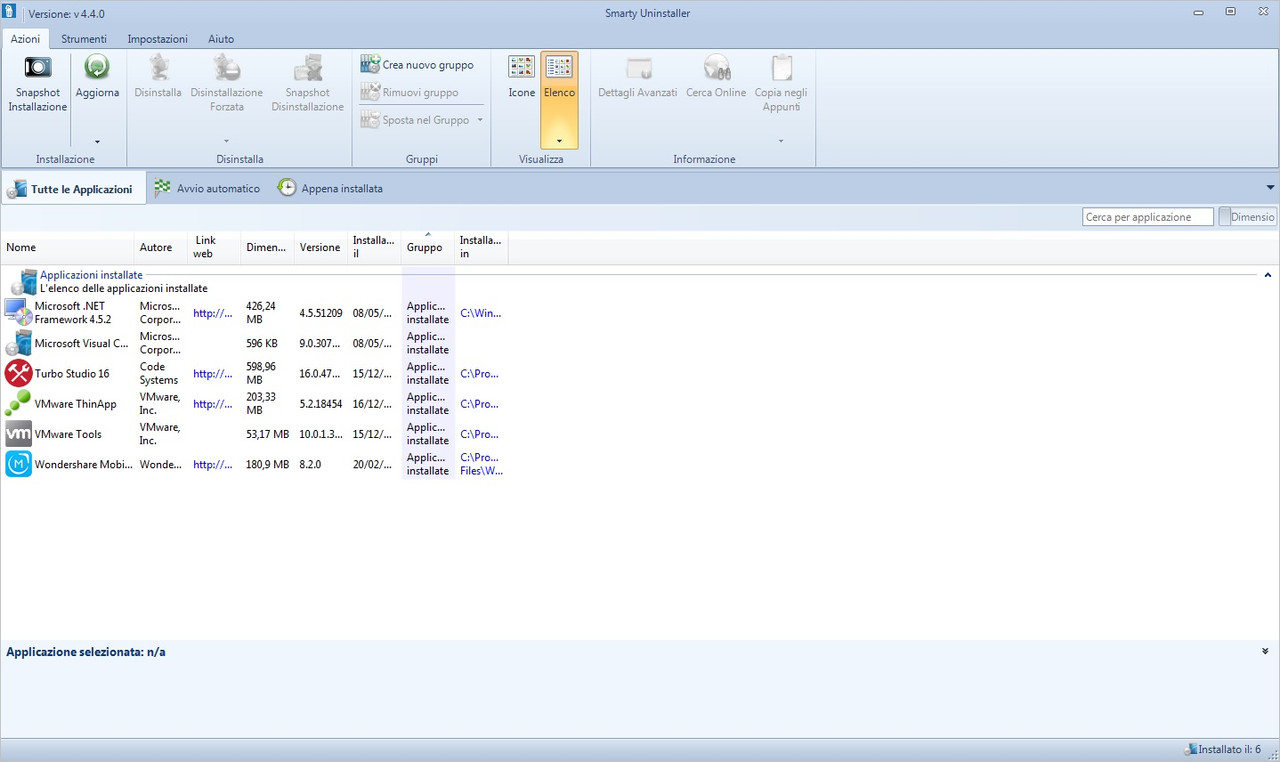The width and height of the screenshot is (1280, 762).
Task: Click the Disinstallazione Forzata icon
Action: (227, 68)
